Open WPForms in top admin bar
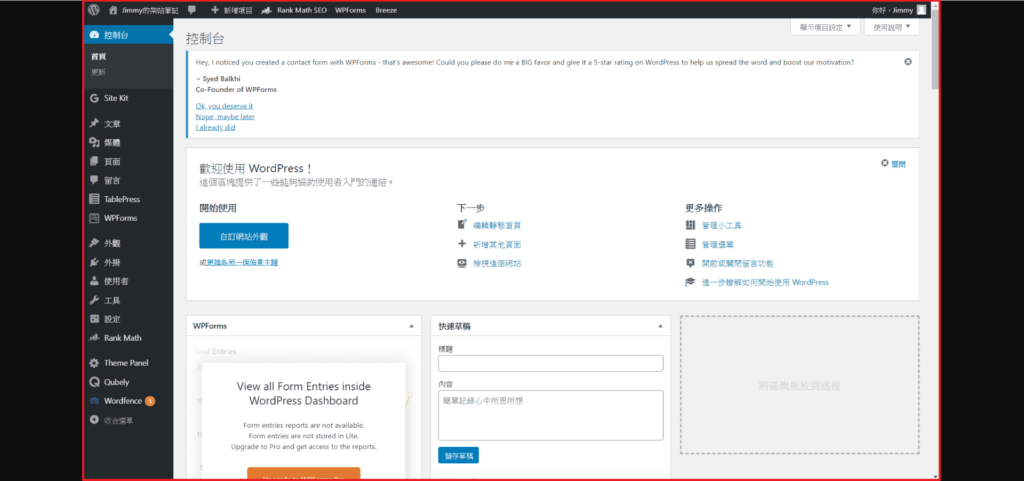This screenshot has height=481, width=1024. point(350,10)
